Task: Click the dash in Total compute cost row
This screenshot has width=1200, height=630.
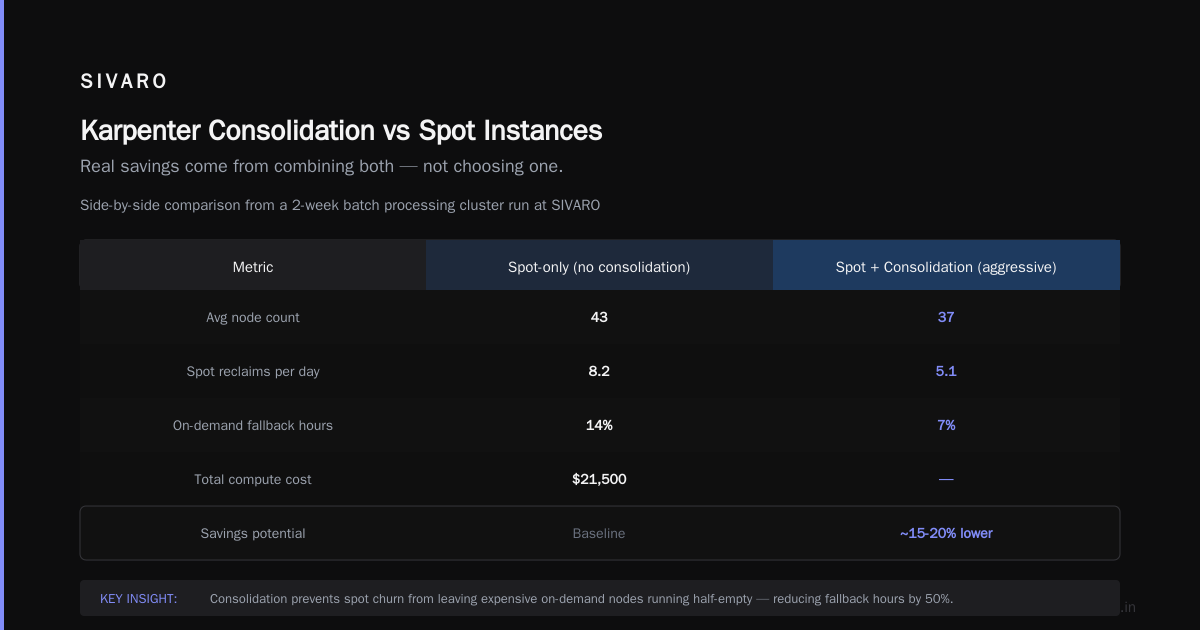Action: click(x=946, y=479)
